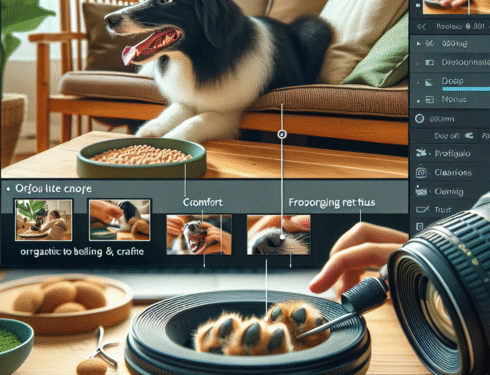Open the Claacions camera icon
490x375 pixels.
point(421,172)
